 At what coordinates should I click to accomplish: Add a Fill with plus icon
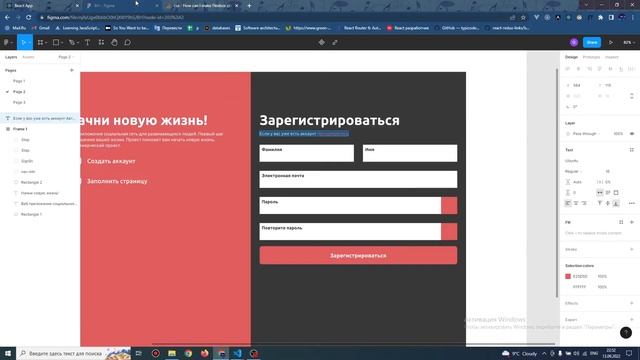pyautogui.click(x=632, y=222)
